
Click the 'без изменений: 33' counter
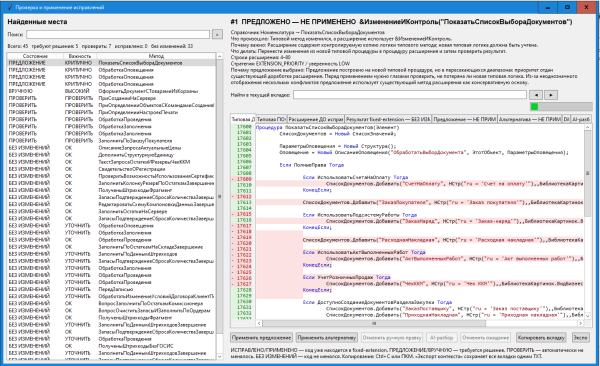tap(172, 46)
